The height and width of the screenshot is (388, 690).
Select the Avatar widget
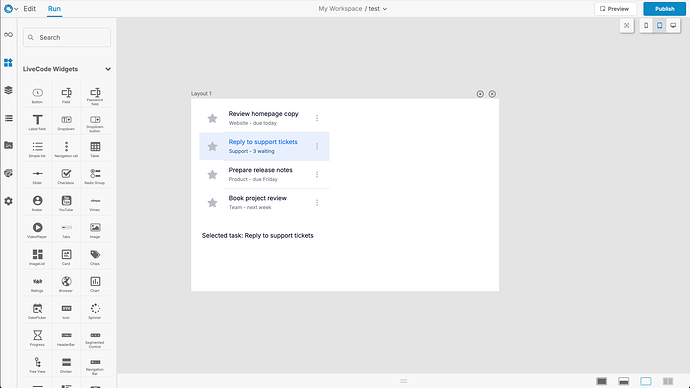(37, 203)
